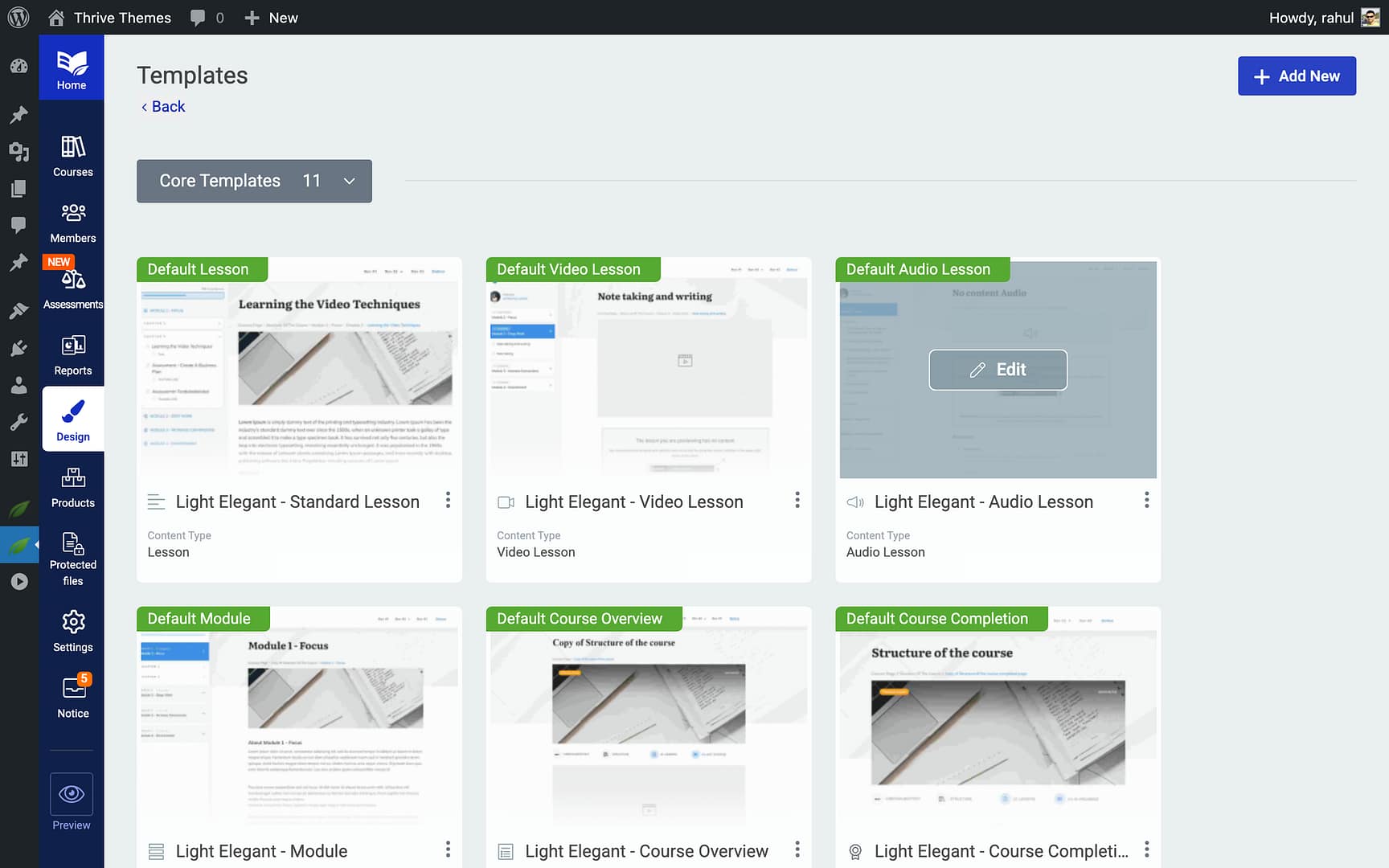Screen dimensions: 1389x868
Task: Open the Assessments panel
Action: coord(72,289)
